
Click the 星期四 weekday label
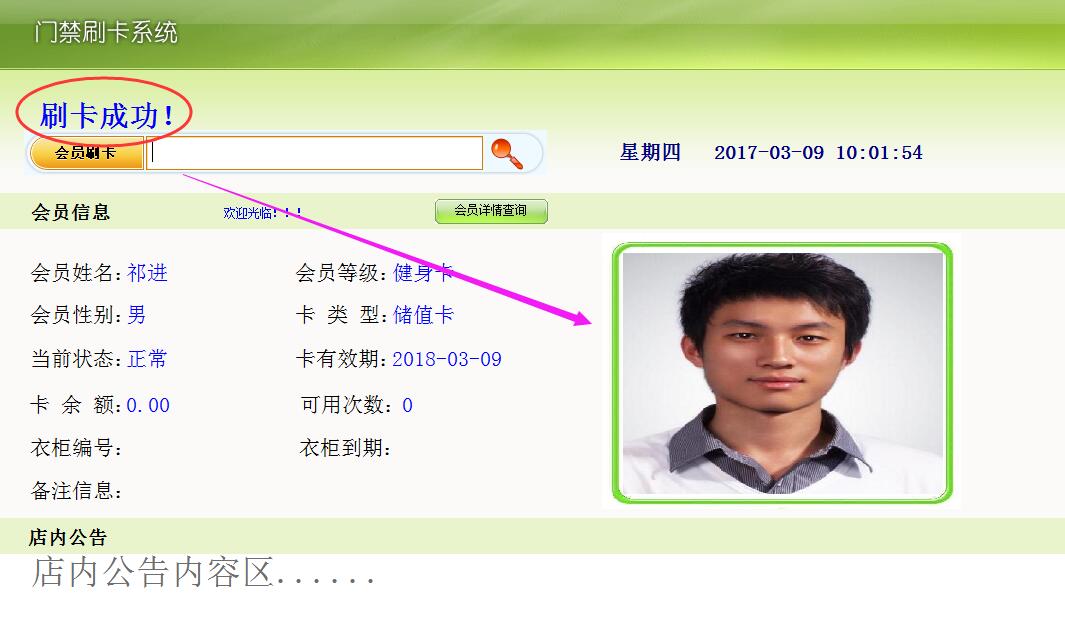tap(650, 152)
